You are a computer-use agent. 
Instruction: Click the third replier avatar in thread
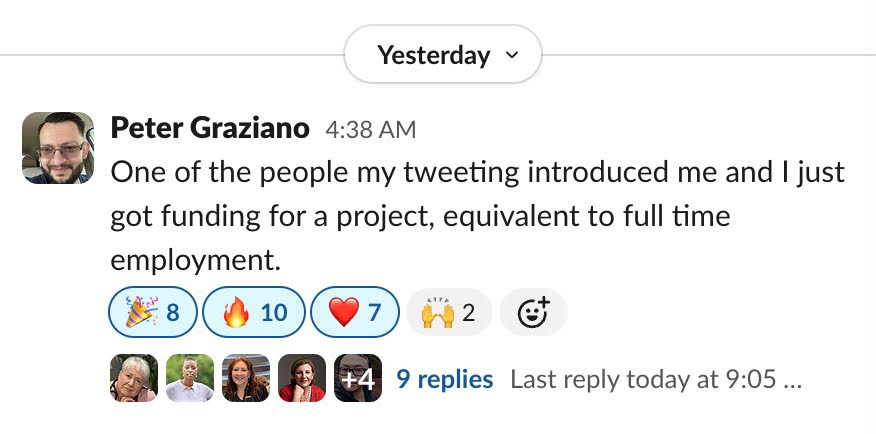pos(245,379)
